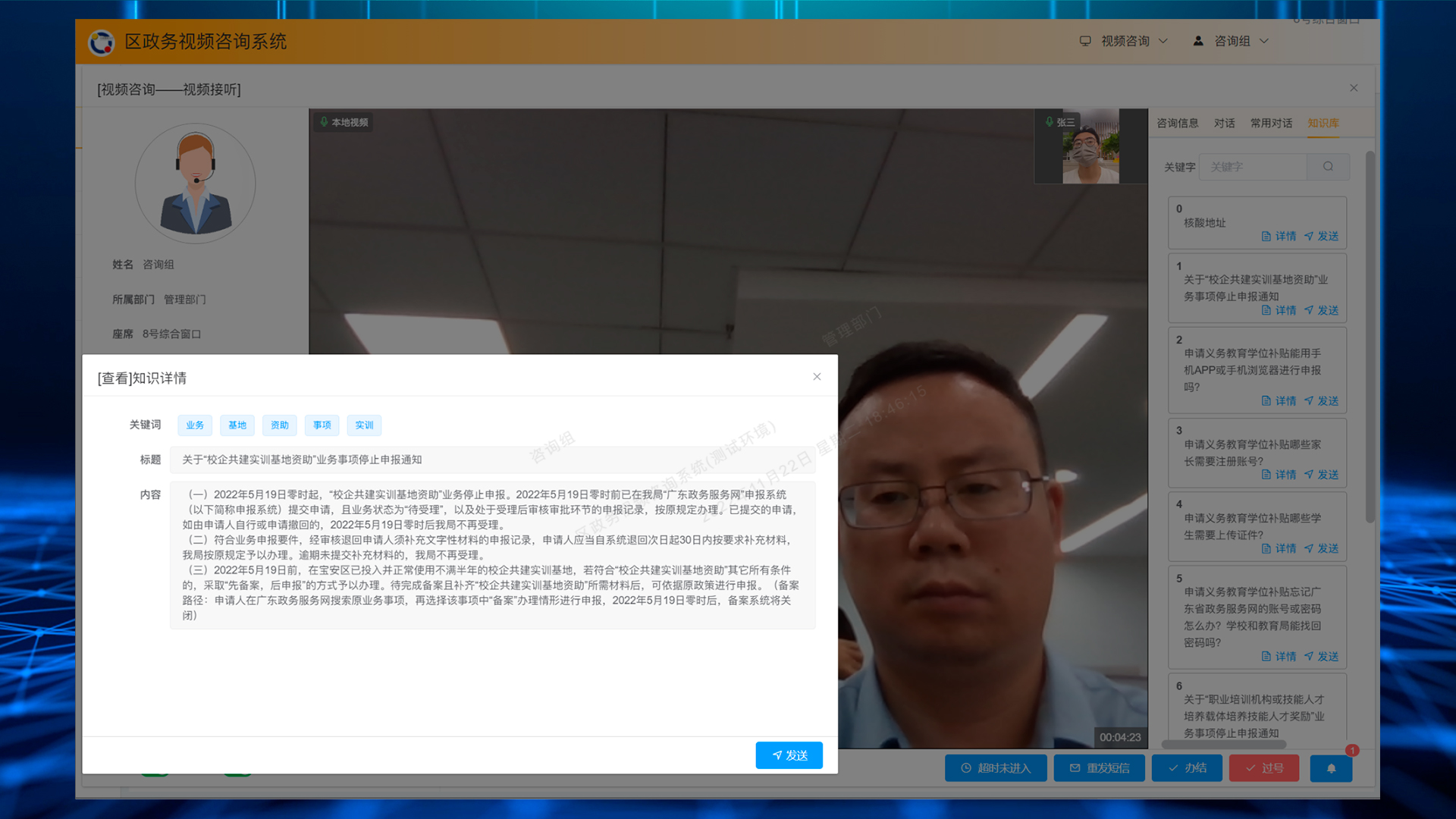Click the 内容 text area in dialog

pos(493,555)
